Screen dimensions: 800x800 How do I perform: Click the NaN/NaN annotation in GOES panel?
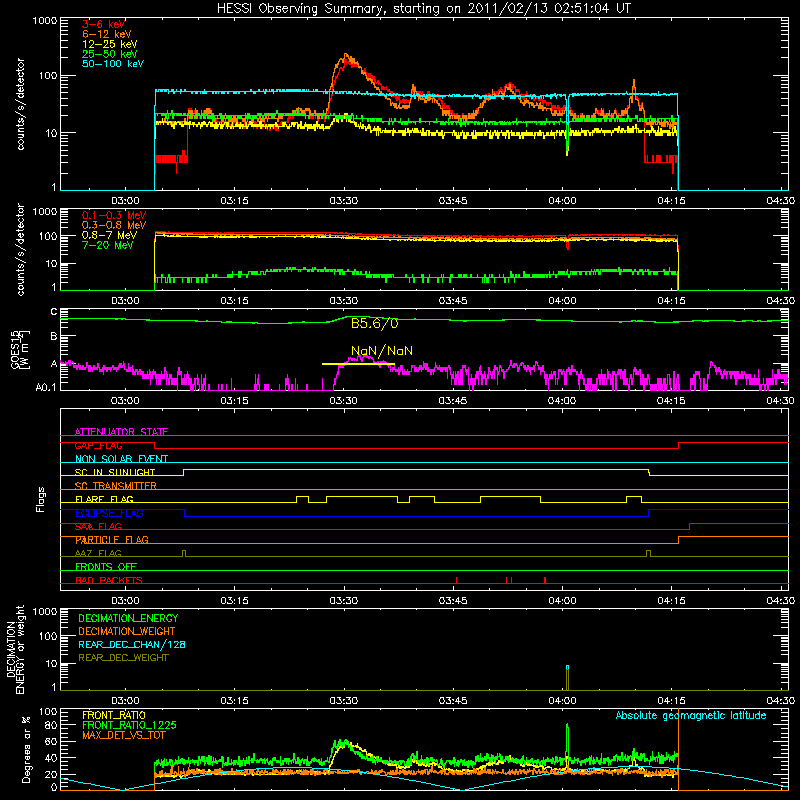point(382,351)
